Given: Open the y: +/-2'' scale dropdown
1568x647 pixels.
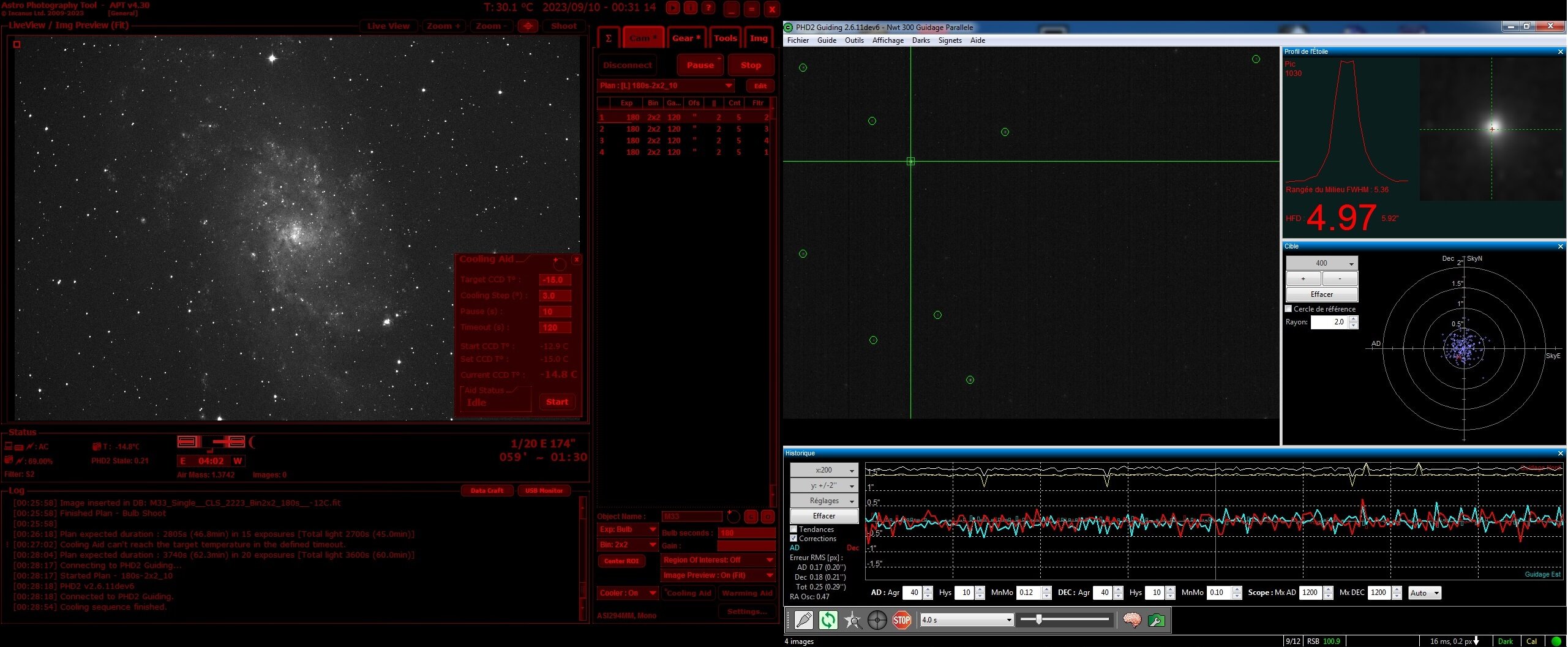Looking at the screenshot, I should pyautogui.click(x=823, y=485).
